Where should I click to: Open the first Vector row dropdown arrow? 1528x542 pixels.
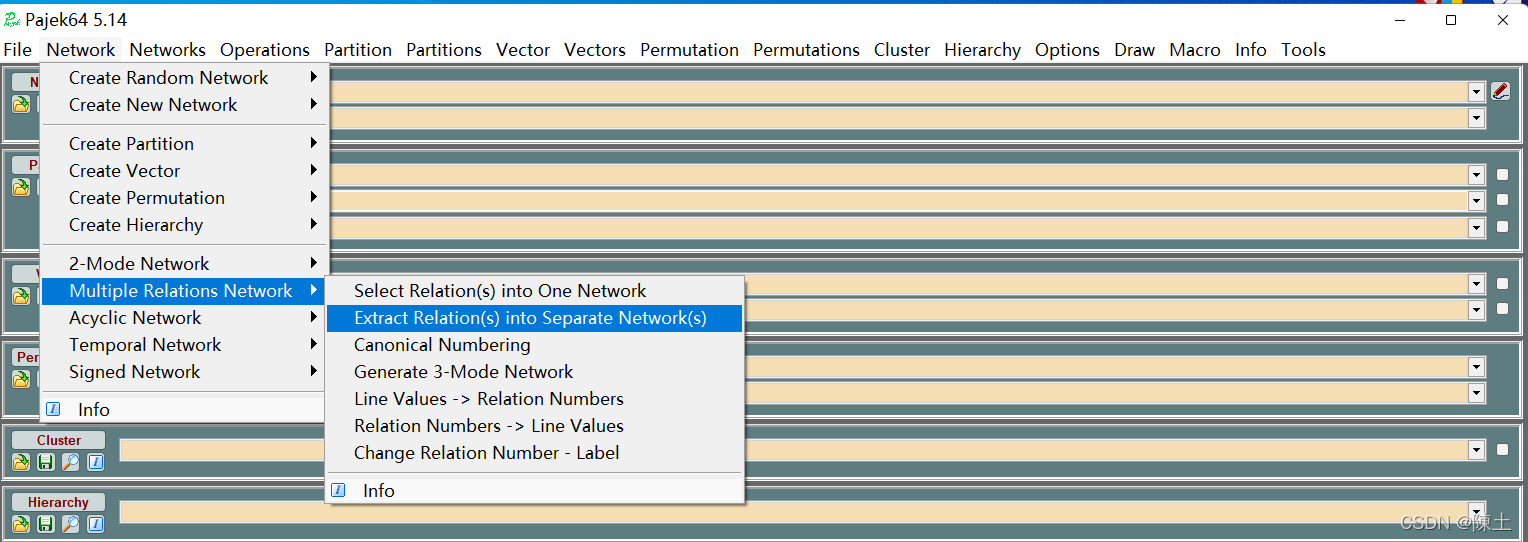pos(1477,284)
